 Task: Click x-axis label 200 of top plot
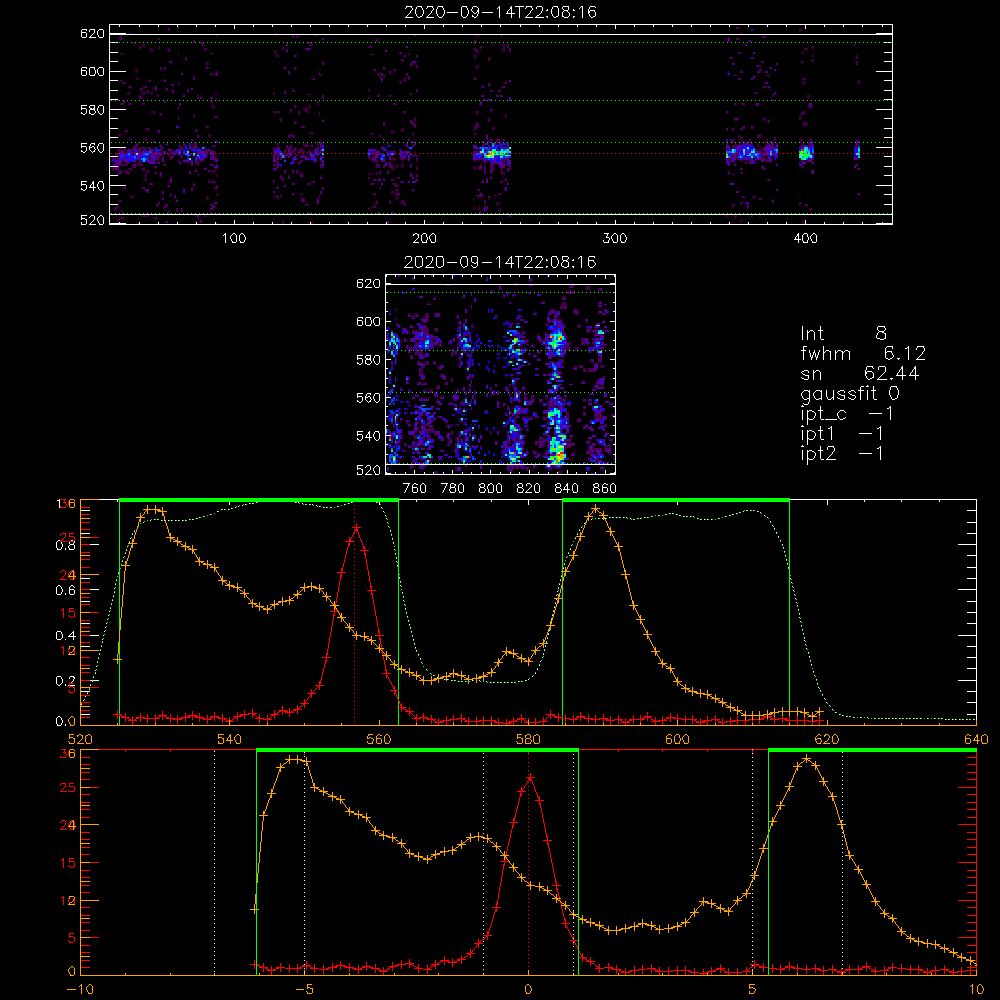click(x=424, y=239)
